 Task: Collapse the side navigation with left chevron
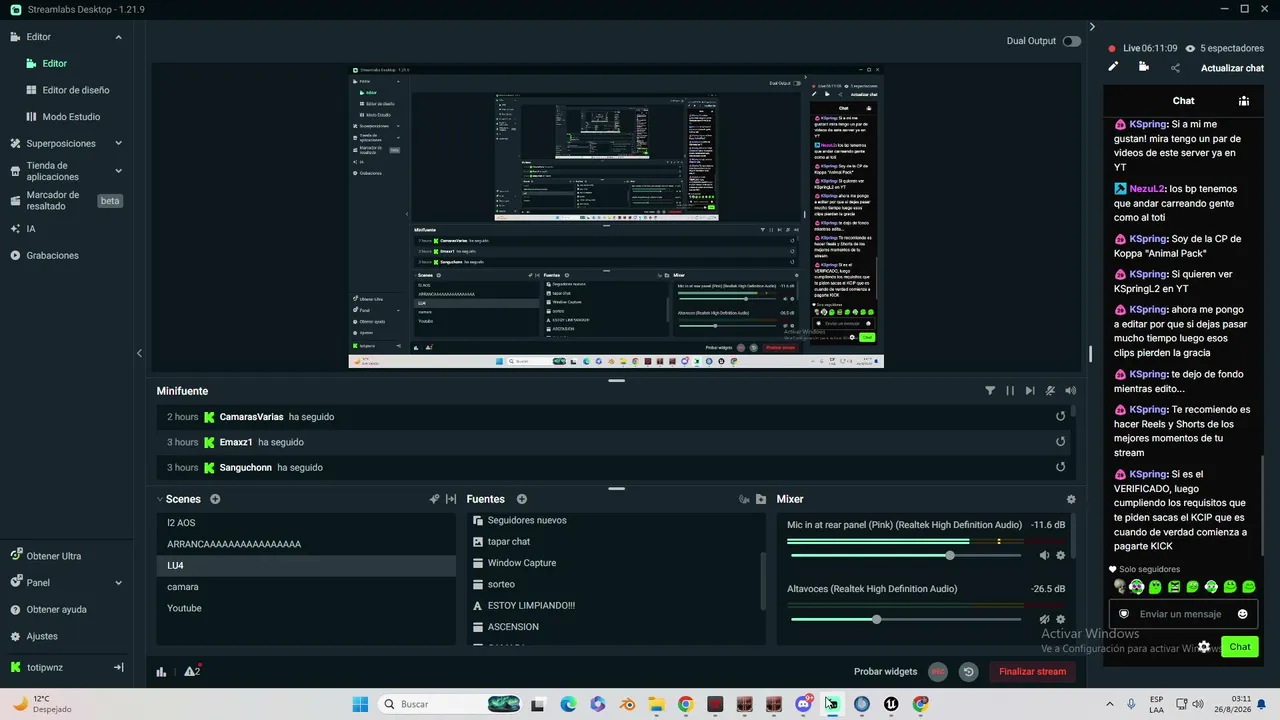pos(139,353)
